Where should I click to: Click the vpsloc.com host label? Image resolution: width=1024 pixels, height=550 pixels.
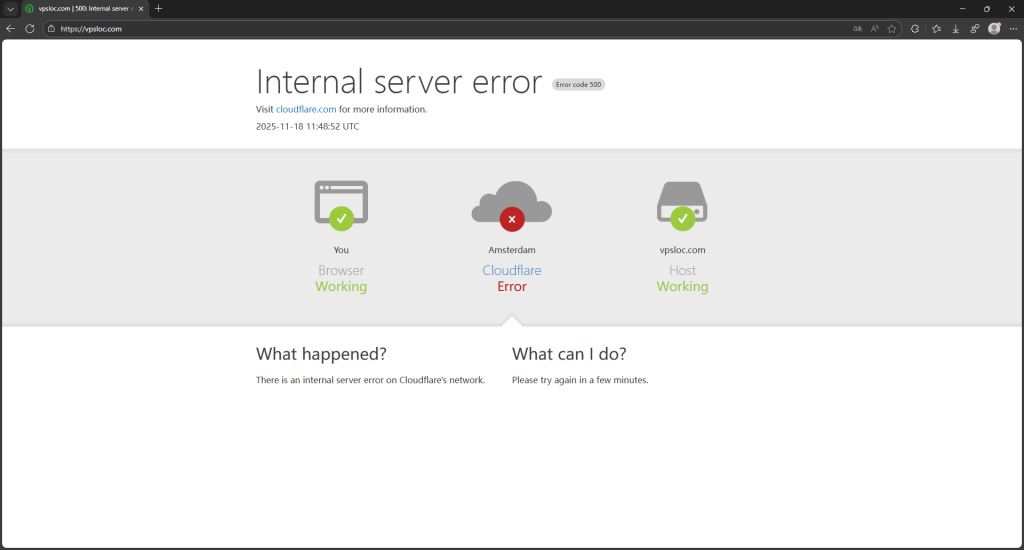pyautogui.click(x=682, y=250)
